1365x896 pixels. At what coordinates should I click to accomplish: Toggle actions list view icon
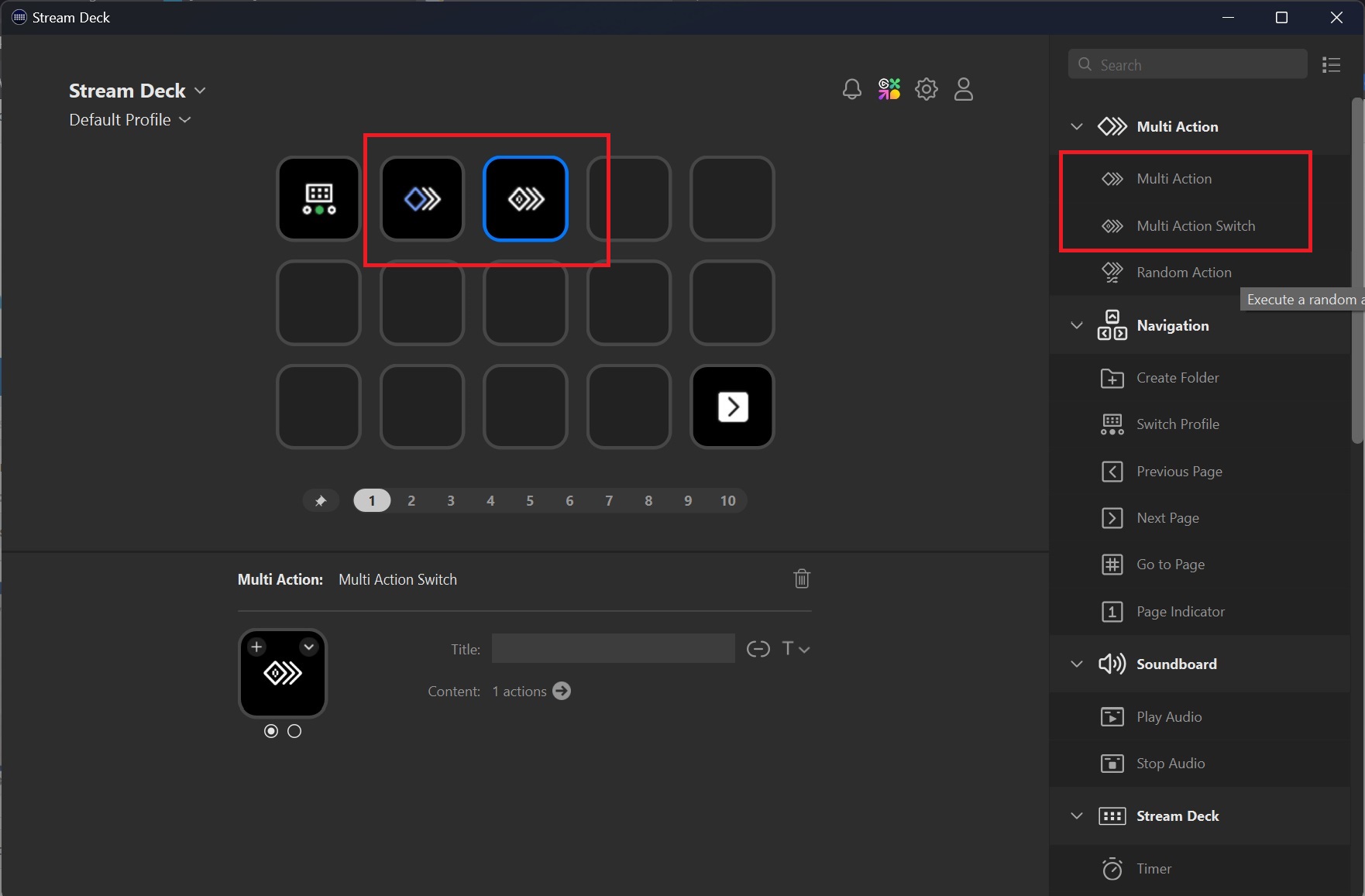click(1331, 65)
